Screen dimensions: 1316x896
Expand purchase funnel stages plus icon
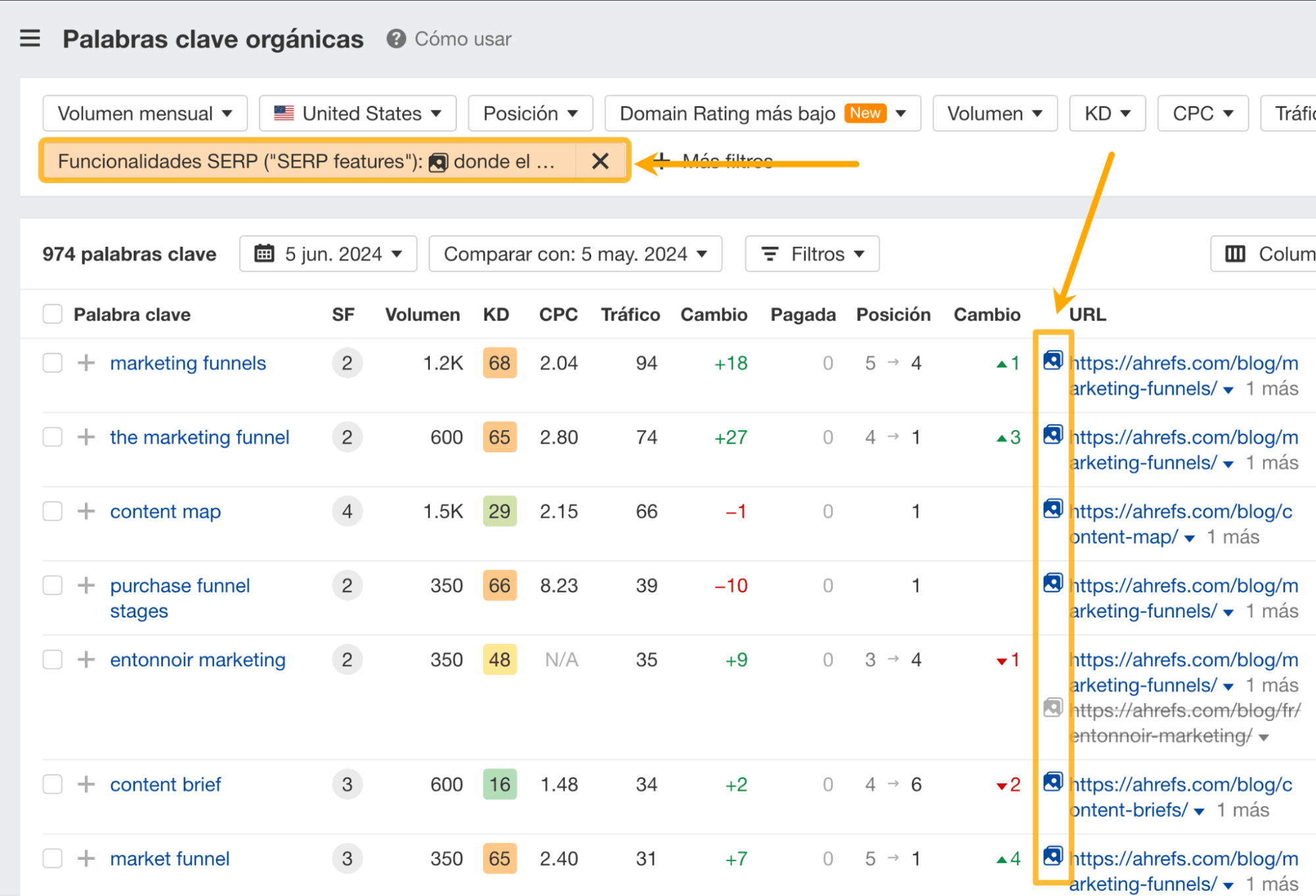[x=86, y=585]
